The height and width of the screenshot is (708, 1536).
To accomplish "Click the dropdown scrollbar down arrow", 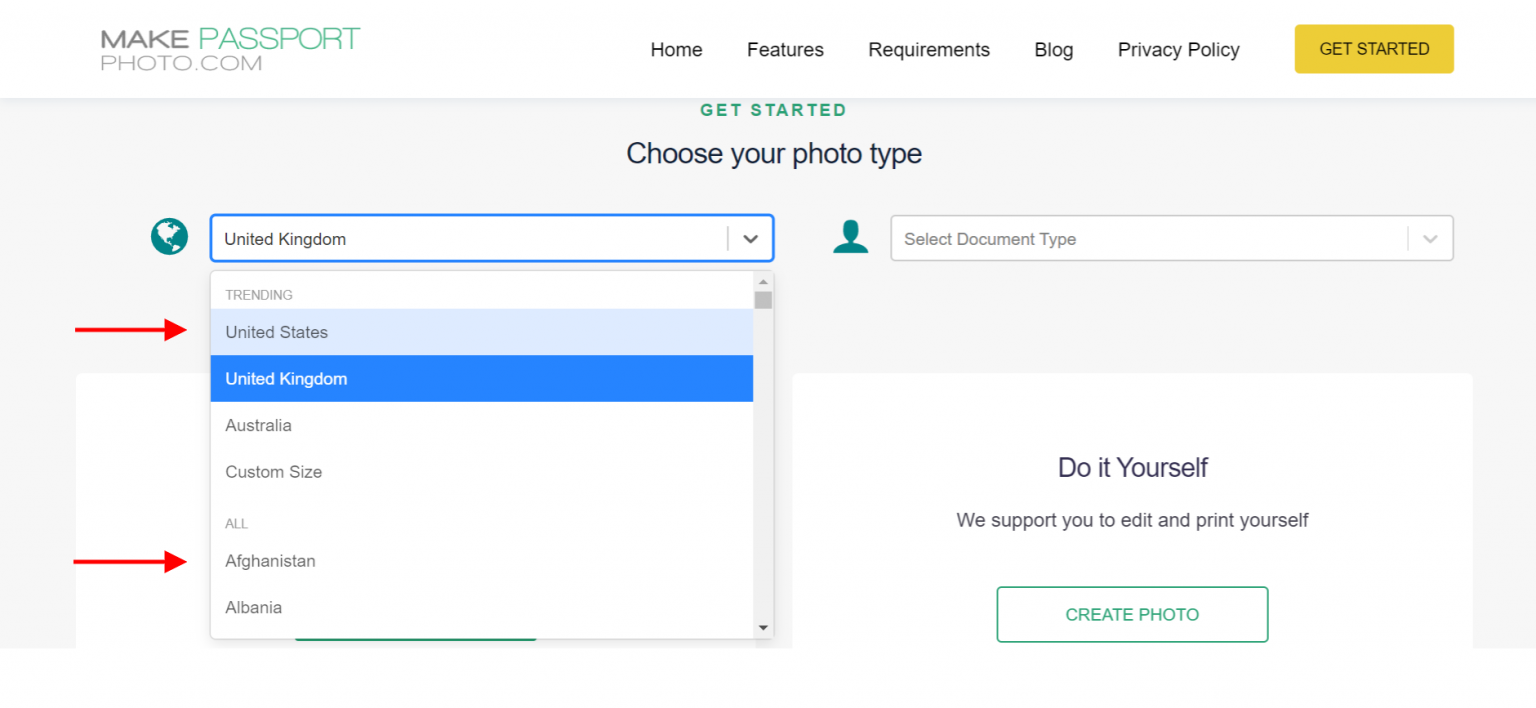I will pyautogui.click(x=764, y=628).
